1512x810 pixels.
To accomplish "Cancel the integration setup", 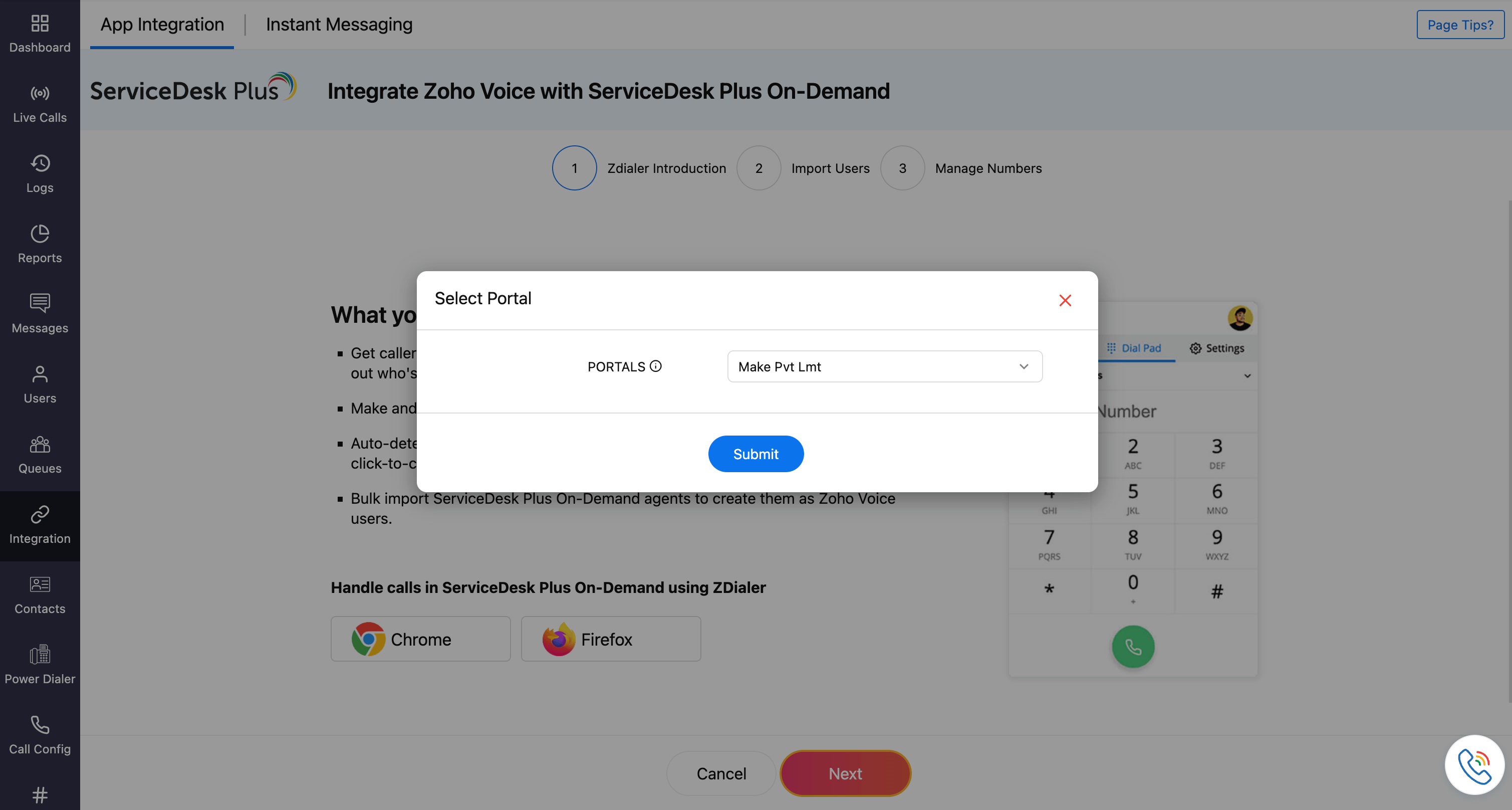I will click(721, 773).
